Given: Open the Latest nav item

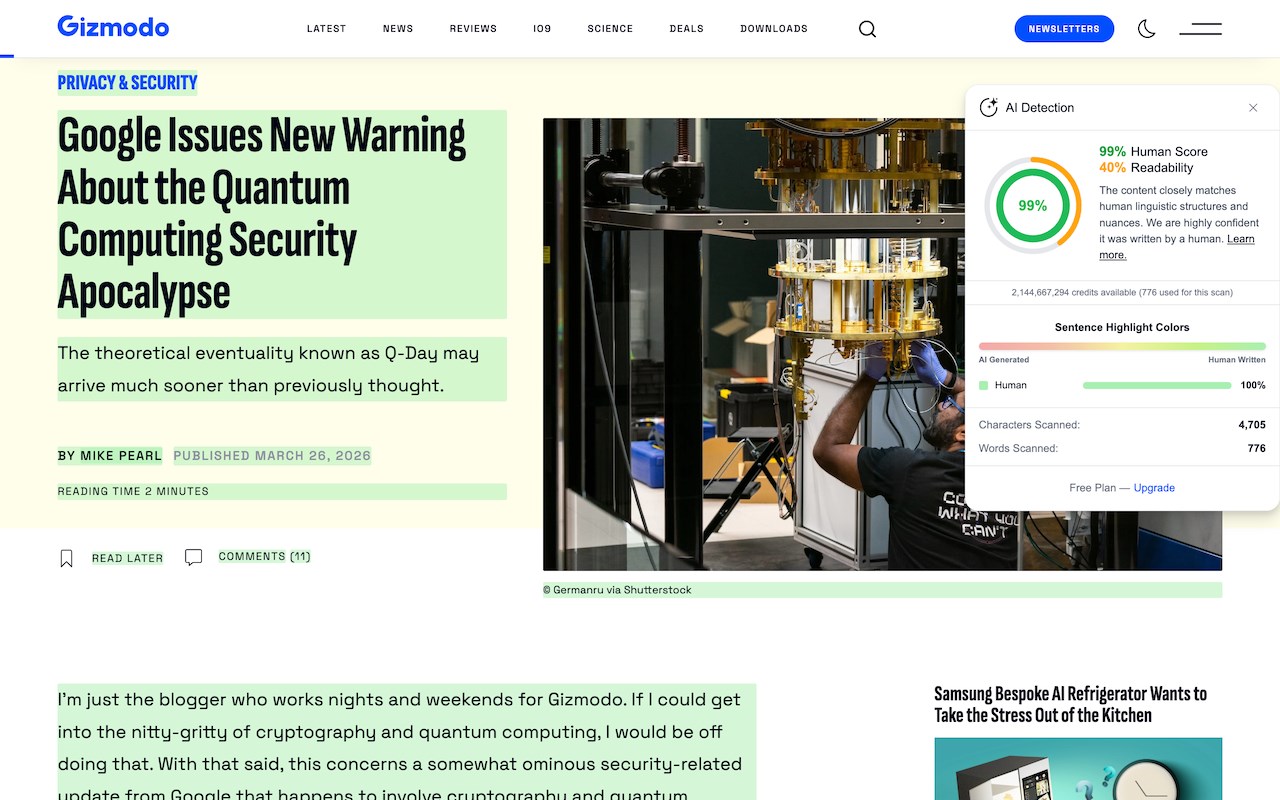Looking at the screenshot, I should 326,29.
